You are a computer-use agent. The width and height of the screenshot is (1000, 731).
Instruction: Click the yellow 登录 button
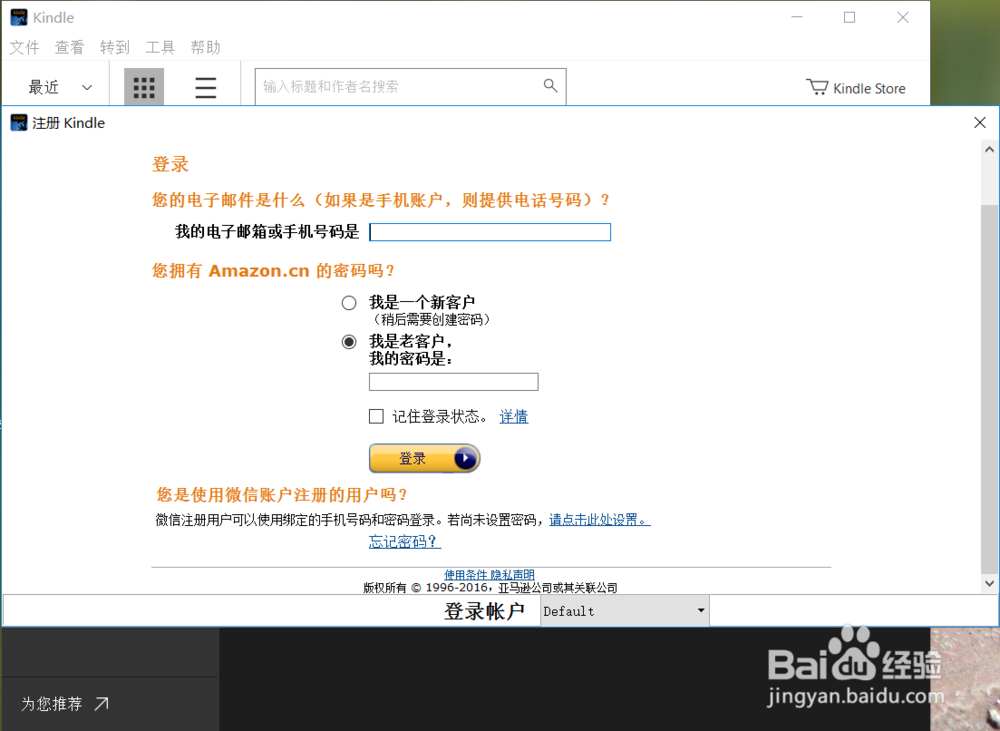(424, 458)
